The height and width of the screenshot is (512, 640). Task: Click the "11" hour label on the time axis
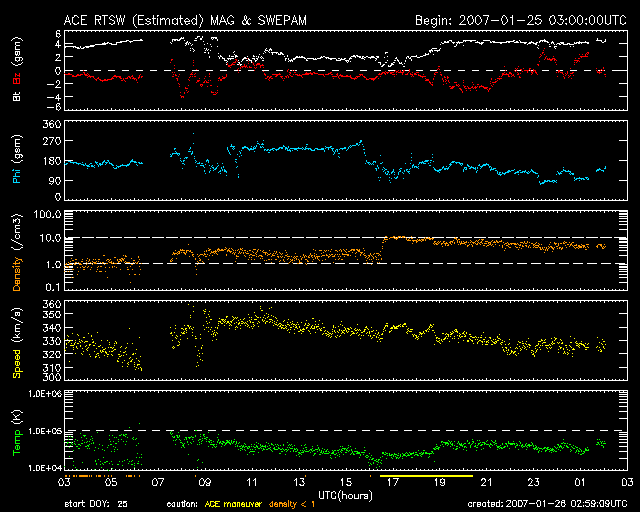tap(252, 482)
